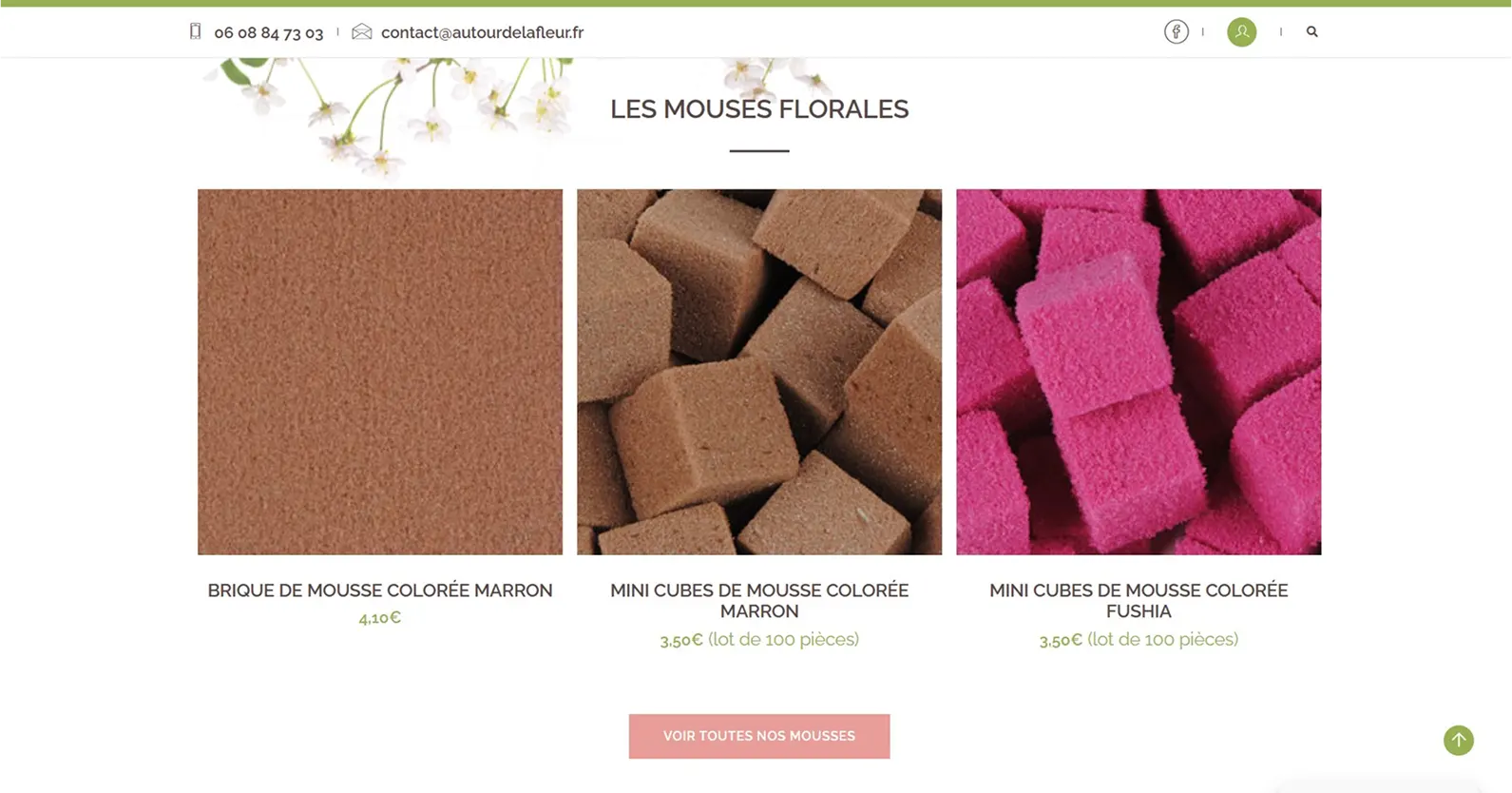Call the number 06 08 84 73 03
The width and height of the screenshot is (1512, 793).
tap(268, 32)
